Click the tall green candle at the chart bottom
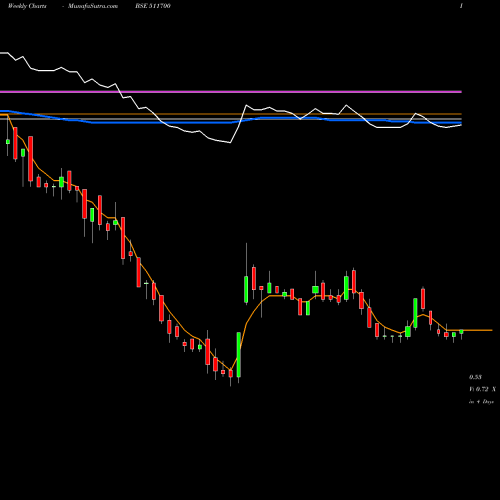Screen dimensions: 500x500 tap(239, 355)
